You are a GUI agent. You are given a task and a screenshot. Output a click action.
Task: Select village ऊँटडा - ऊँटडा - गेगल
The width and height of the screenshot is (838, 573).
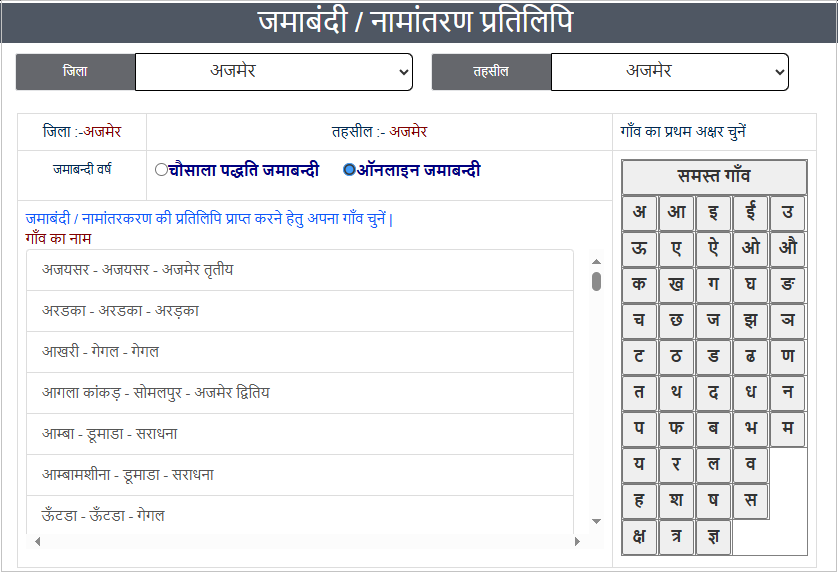pos(300,515)
